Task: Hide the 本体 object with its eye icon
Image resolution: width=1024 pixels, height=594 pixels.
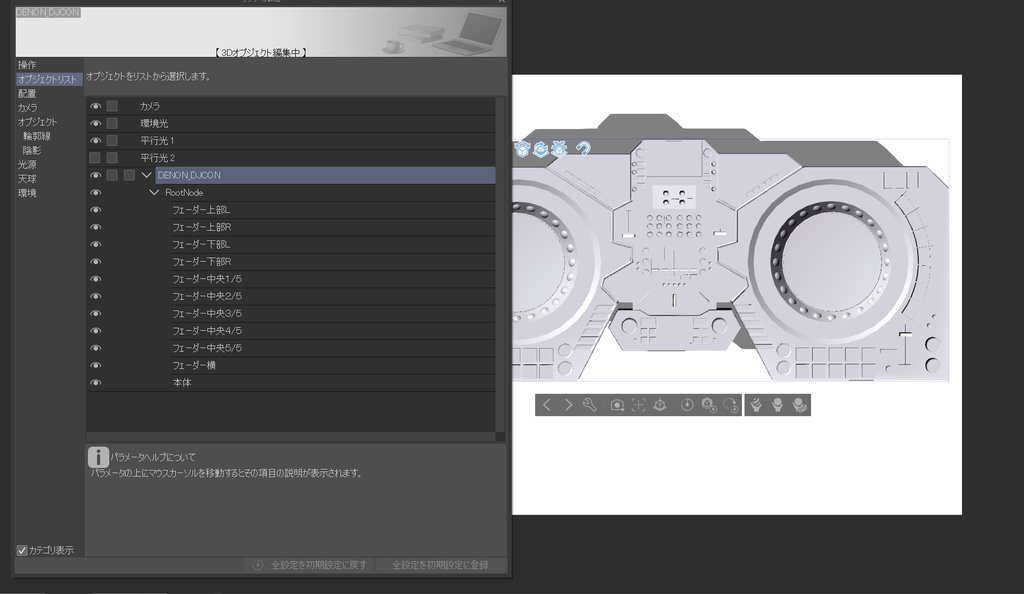Action: pyautogui.click(x=94, y=382)
